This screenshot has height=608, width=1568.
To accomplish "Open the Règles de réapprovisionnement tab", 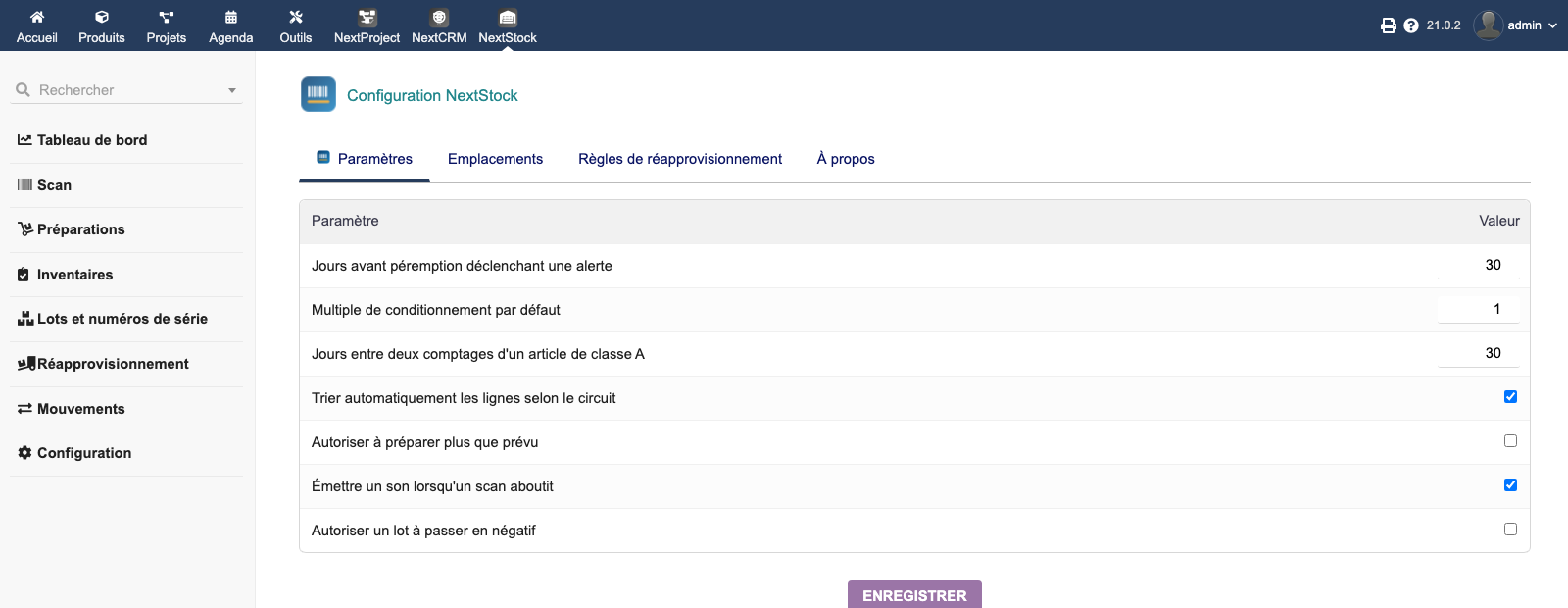I will coord(680,159).
